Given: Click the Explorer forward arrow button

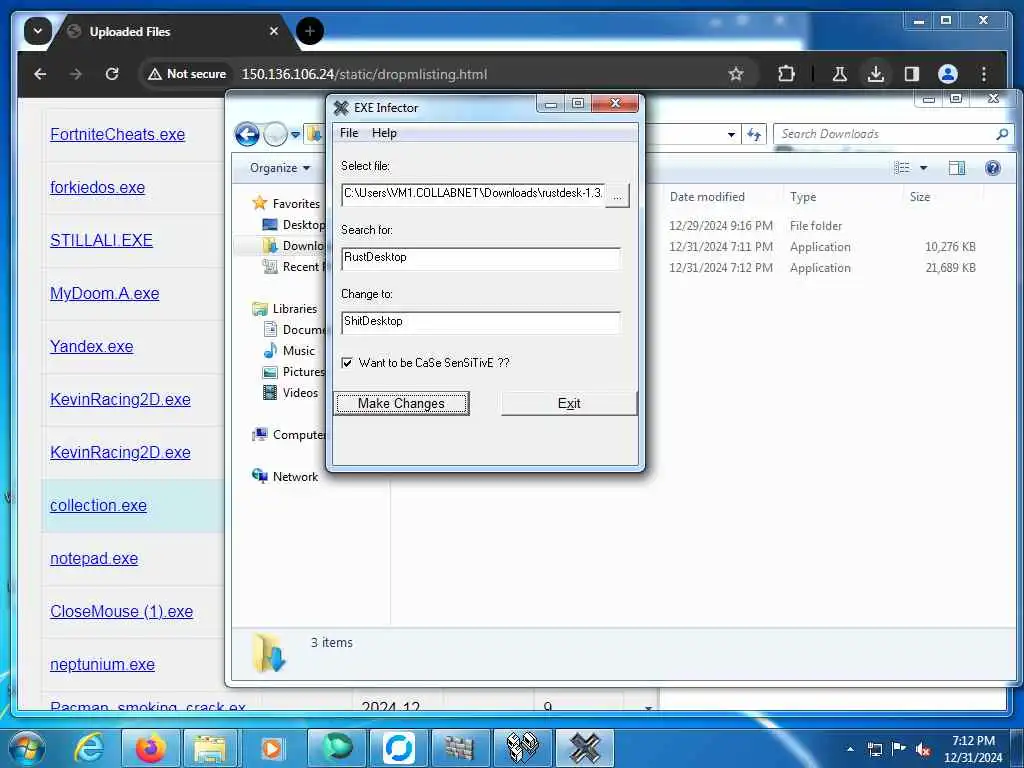Looking at the screenshot, I should coord(276,135).
